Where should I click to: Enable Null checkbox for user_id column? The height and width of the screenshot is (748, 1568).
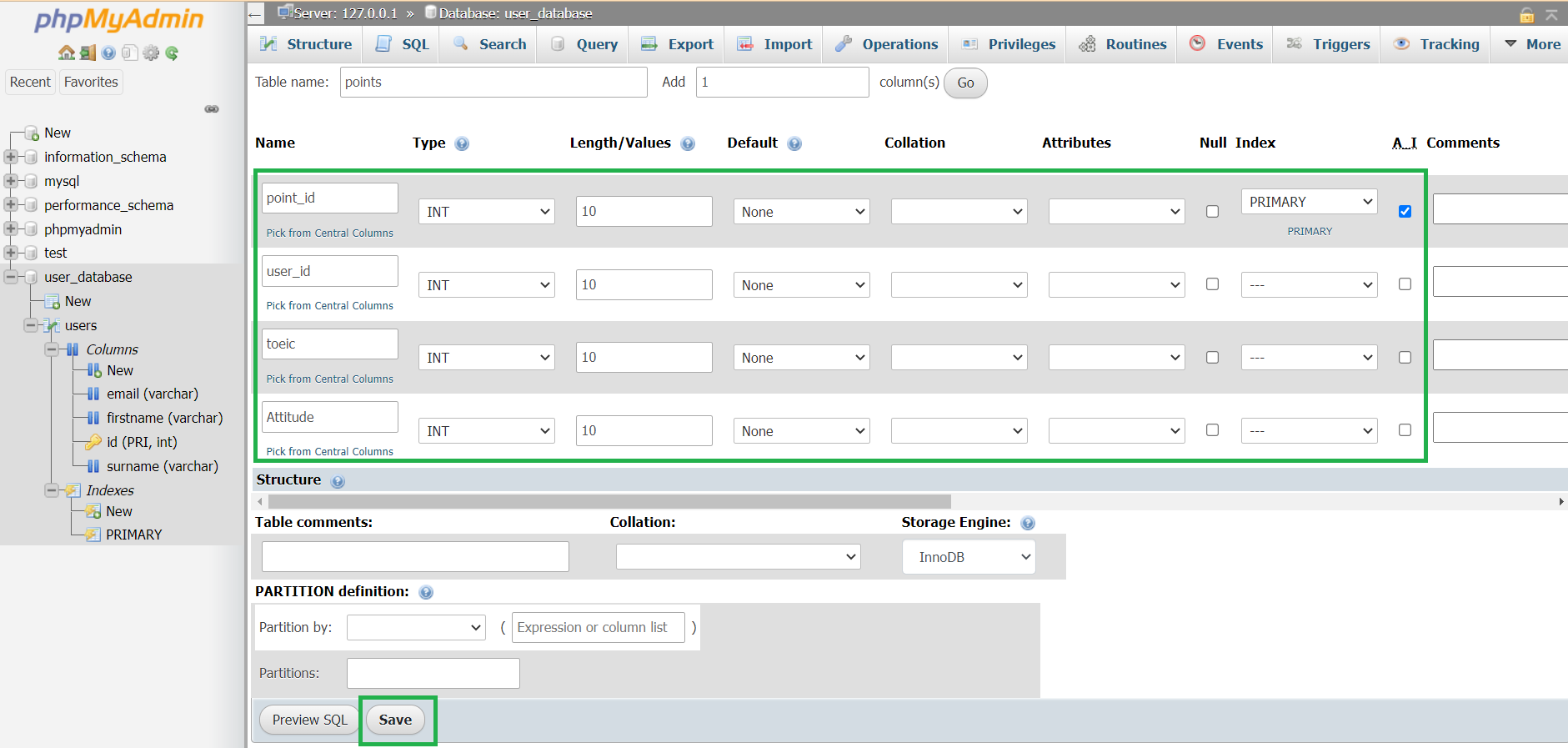1212,284
